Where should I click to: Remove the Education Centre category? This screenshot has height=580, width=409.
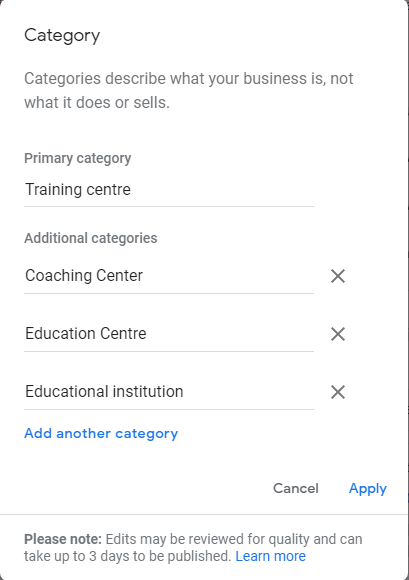338,334
